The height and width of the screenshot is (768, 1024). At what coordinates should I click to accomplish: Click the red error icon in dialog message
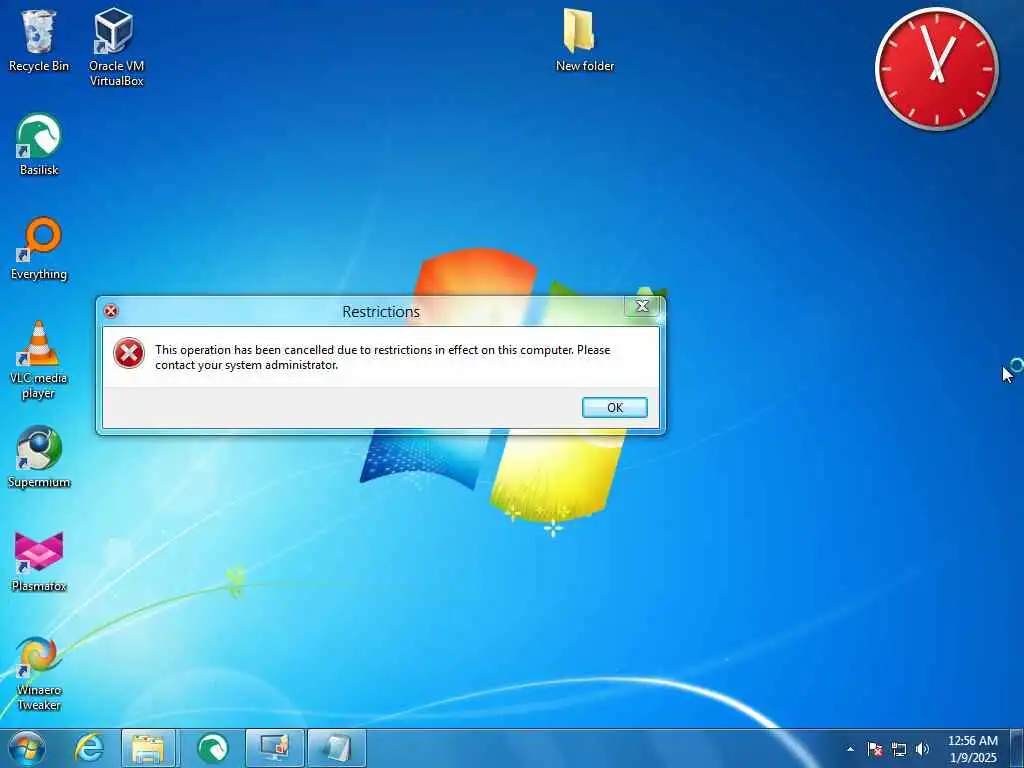(x=129, y=353)
